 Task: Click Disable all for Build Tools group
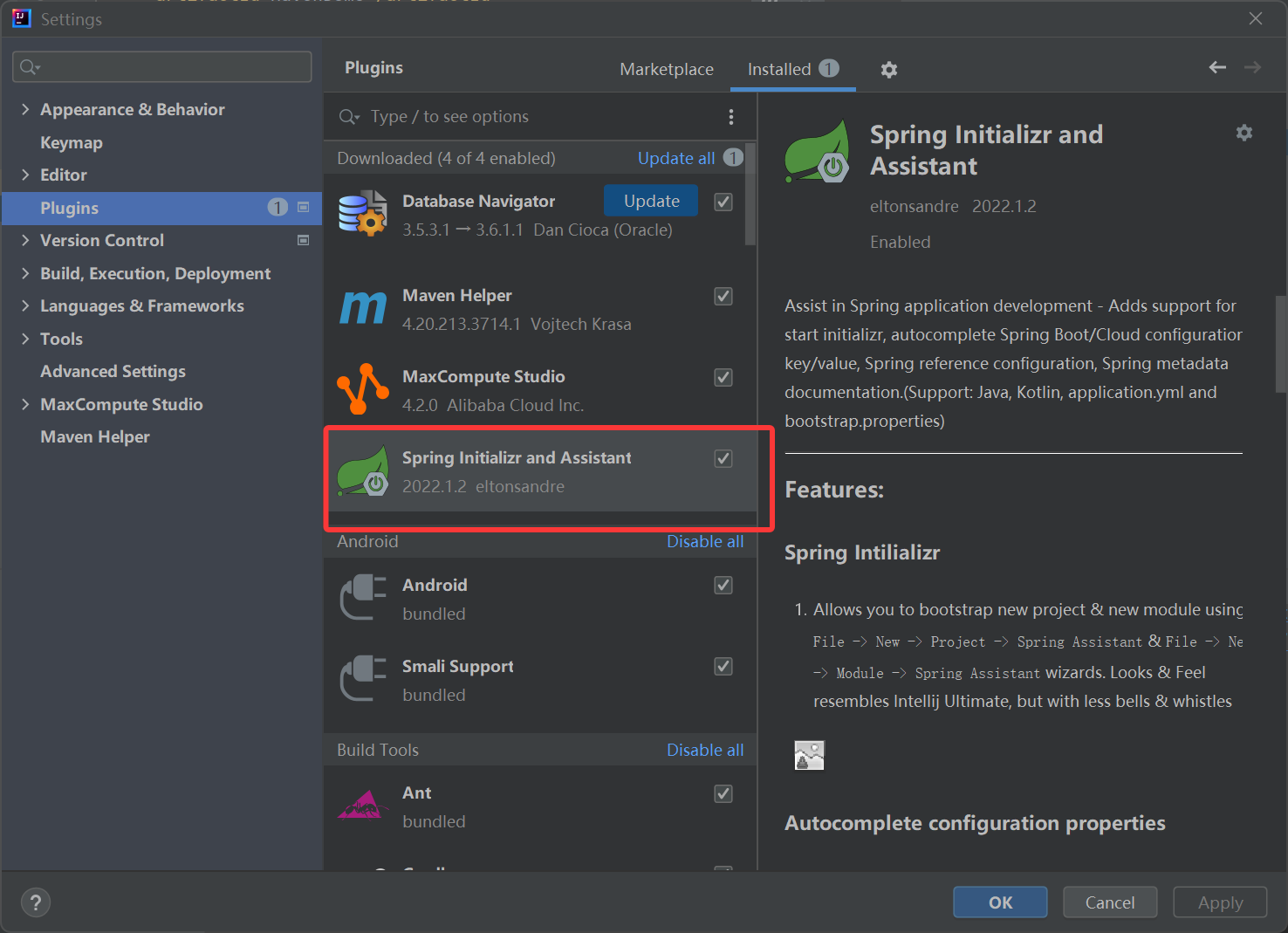705,750
